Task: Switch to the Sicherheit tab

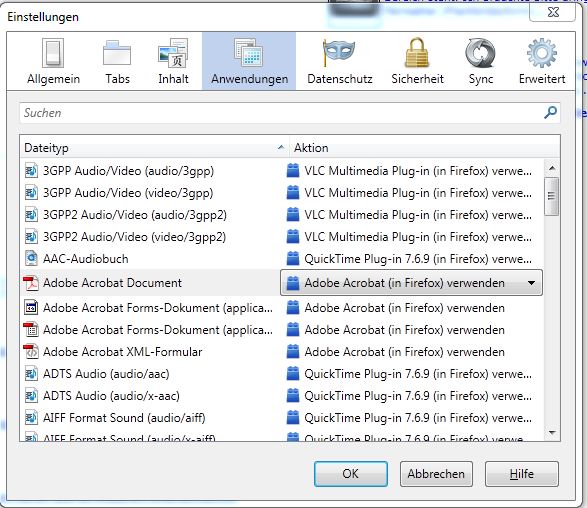Action: 417,61
